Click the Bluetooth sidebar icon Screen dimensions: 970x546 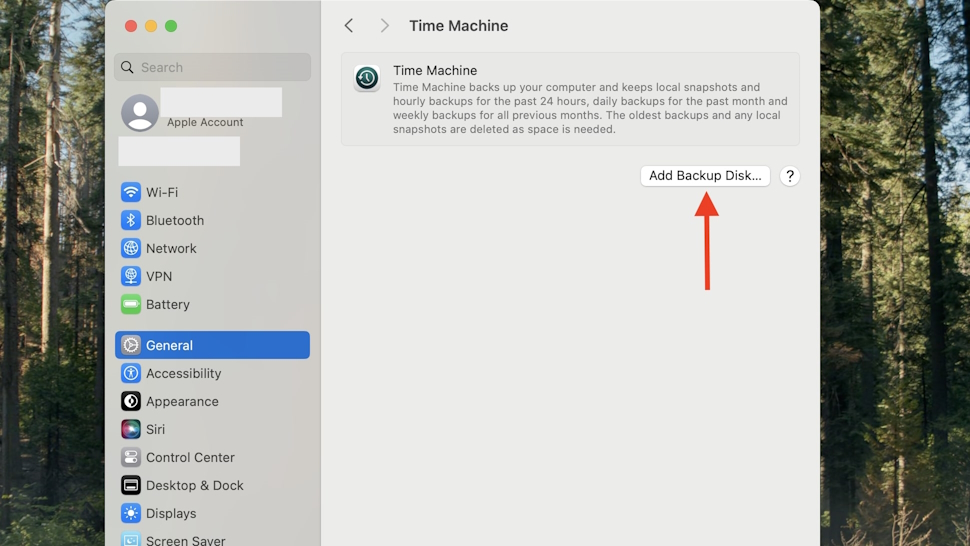131,220
